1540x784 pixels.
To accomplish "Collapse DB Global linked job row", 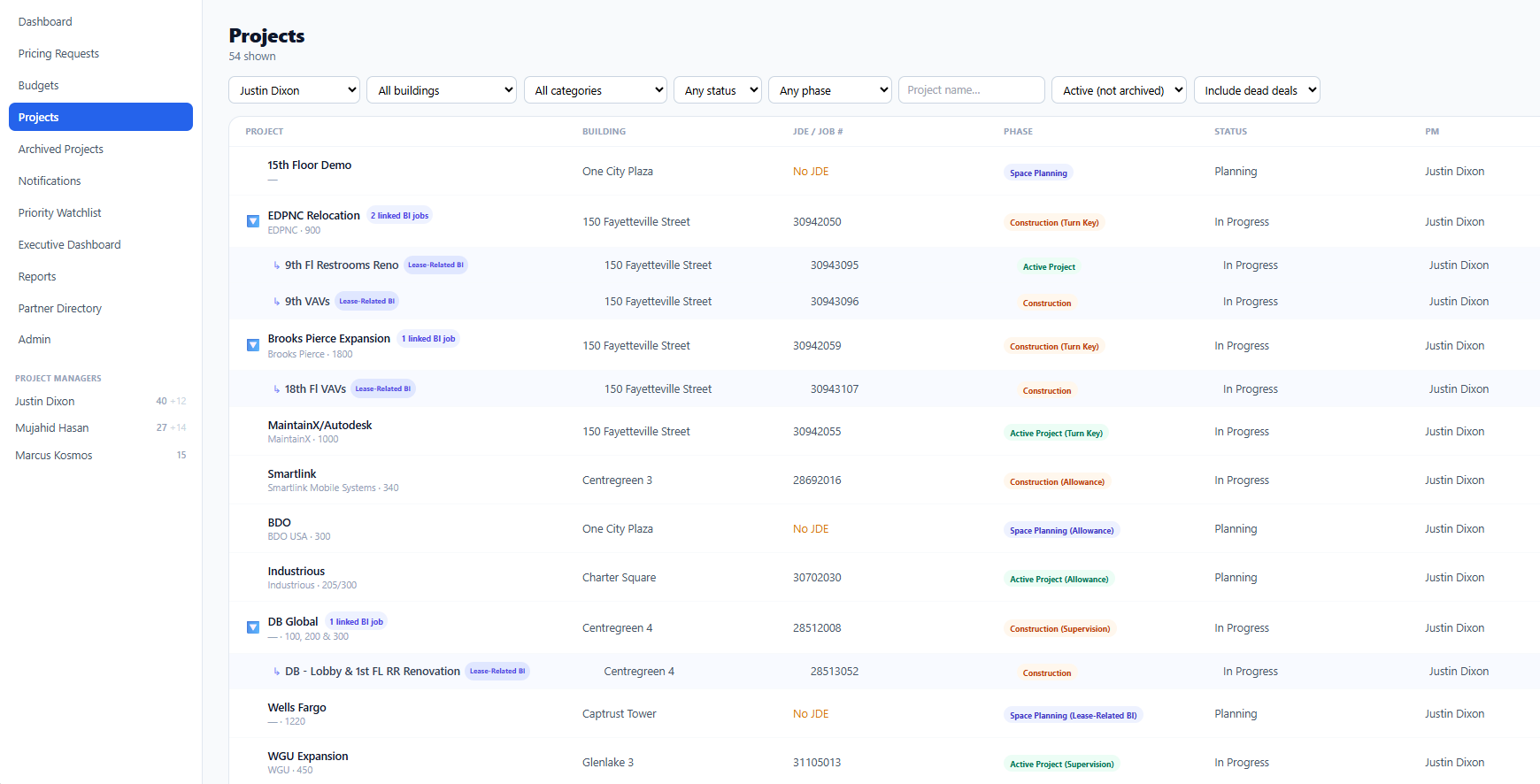I will point(253,627).
